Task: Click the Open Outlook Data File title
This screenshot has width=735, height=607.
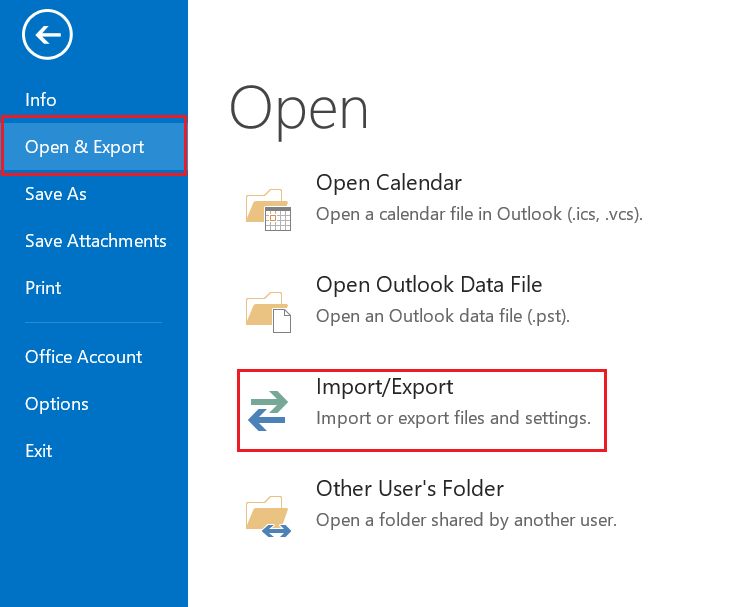Action: pos(429,285)
